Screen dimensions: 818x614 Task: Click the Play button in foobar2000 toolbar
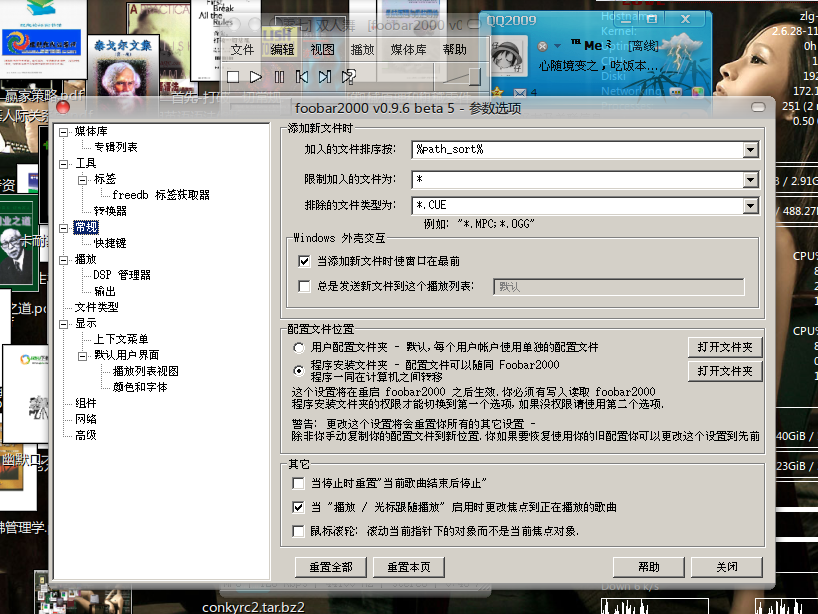point(256,77)
